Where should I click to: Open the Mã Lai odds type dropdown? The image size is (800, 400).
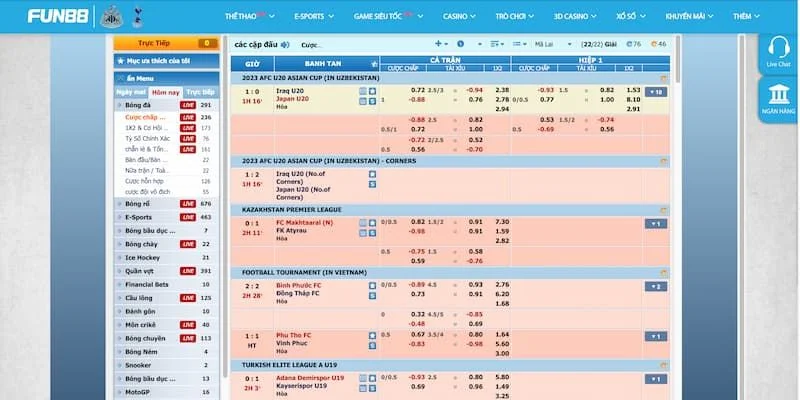click(x=563, y=45)
